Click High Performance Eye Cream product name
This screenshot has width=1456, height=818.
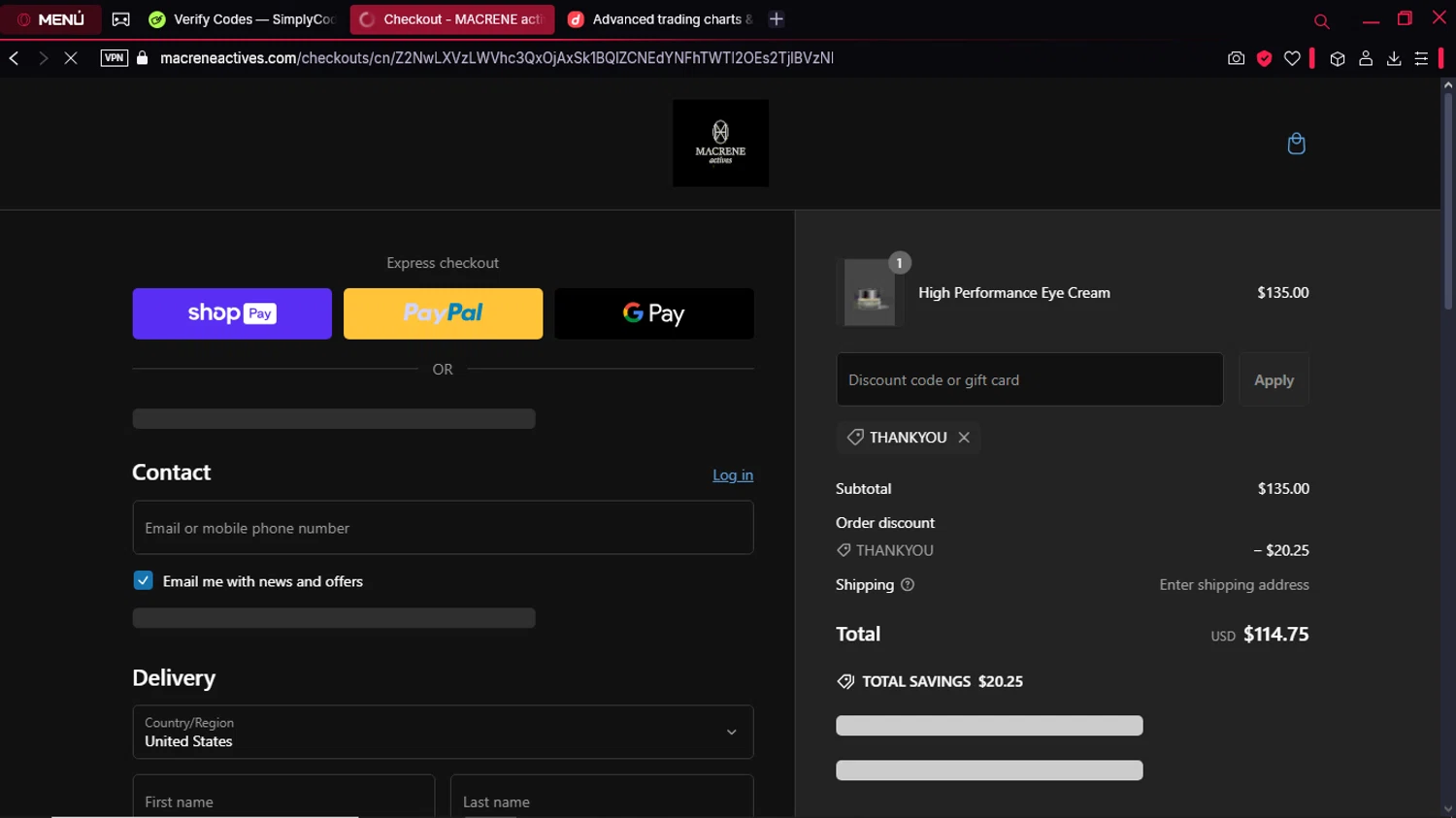pyautogui.click(x=1014, y=292)
